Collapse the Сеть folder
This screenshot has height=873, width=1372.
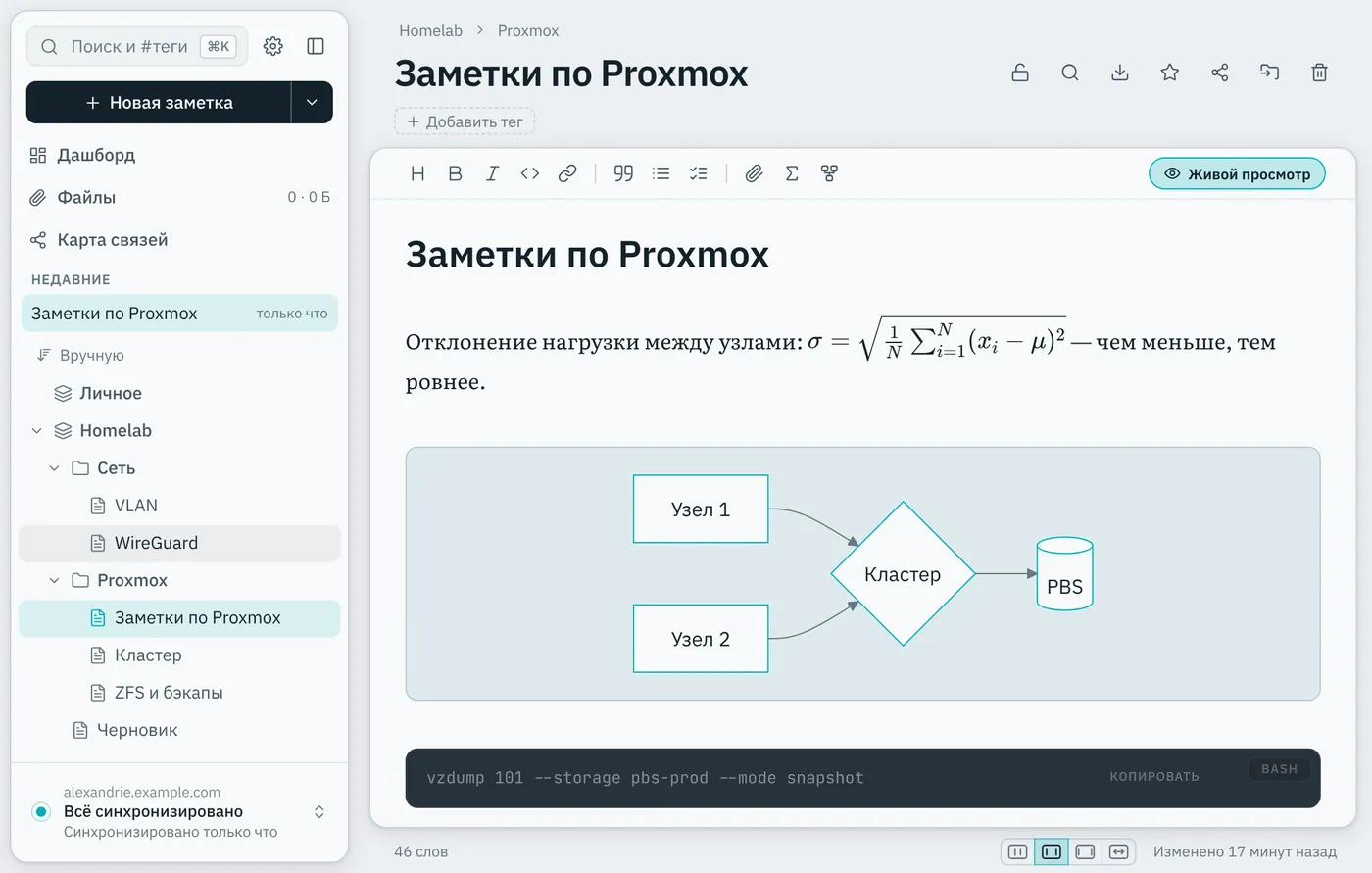(x=55, y=468)
